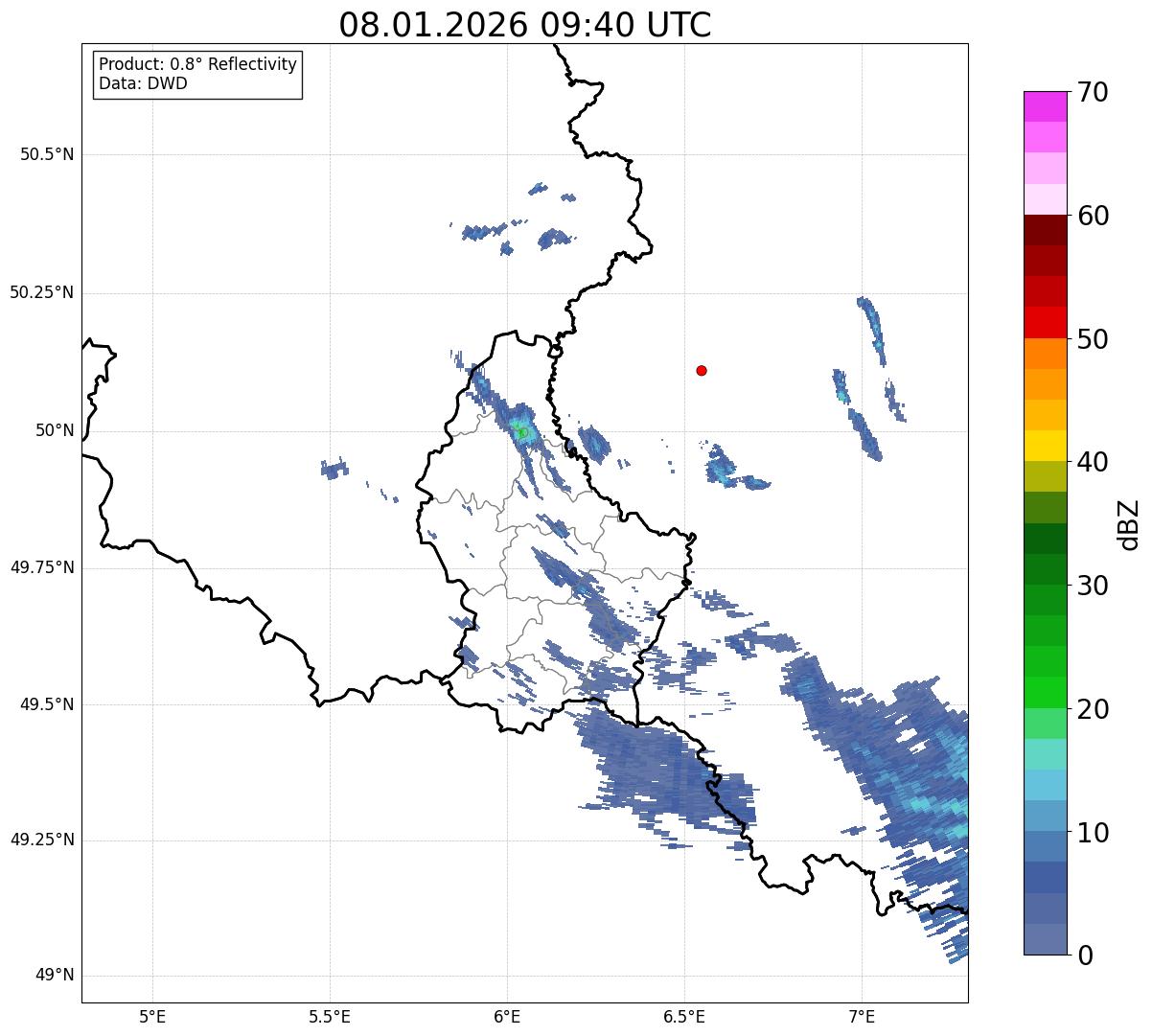
Task: Click the olive colorbar segment just below 40
Action: click(1045, 476)
